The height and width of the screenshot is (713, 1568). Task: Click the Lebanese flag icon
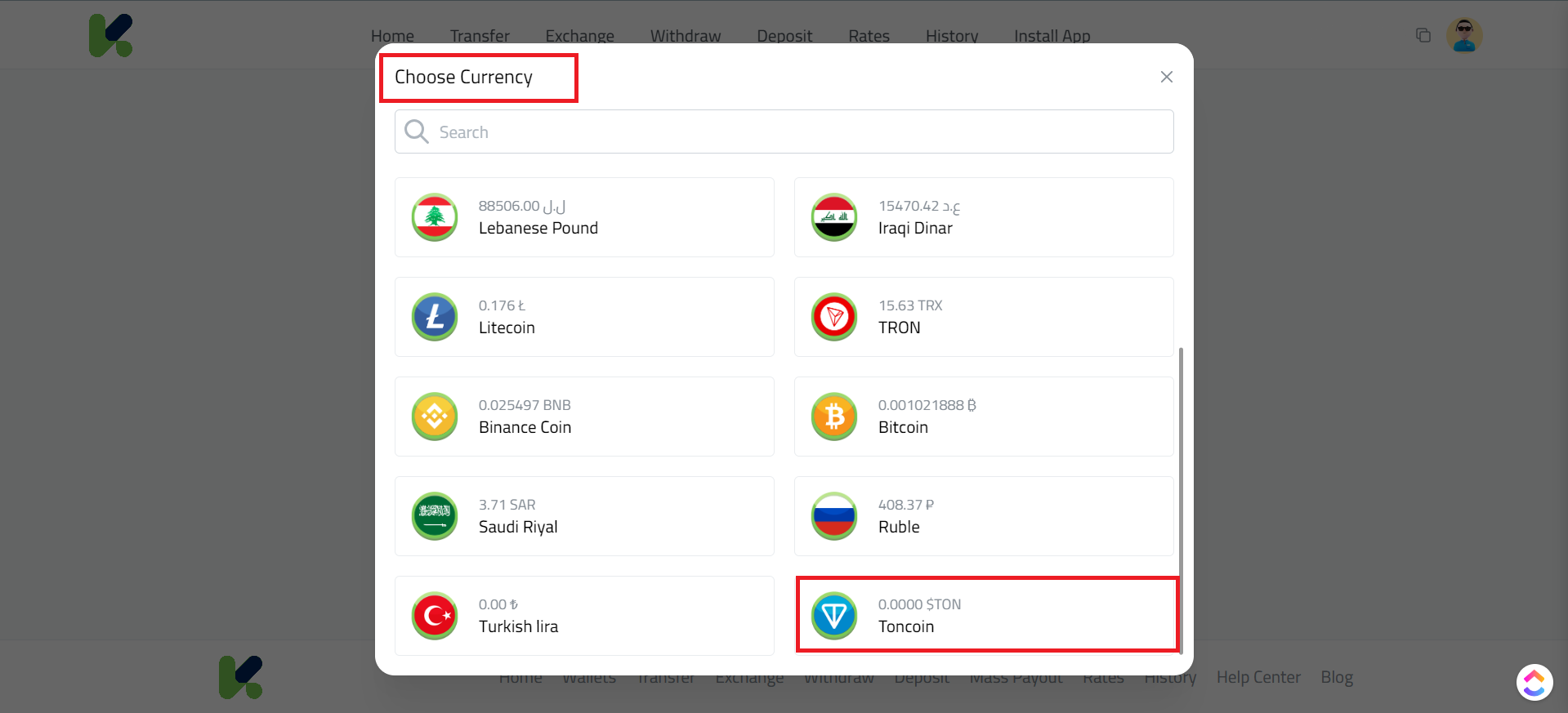point(435,217)
